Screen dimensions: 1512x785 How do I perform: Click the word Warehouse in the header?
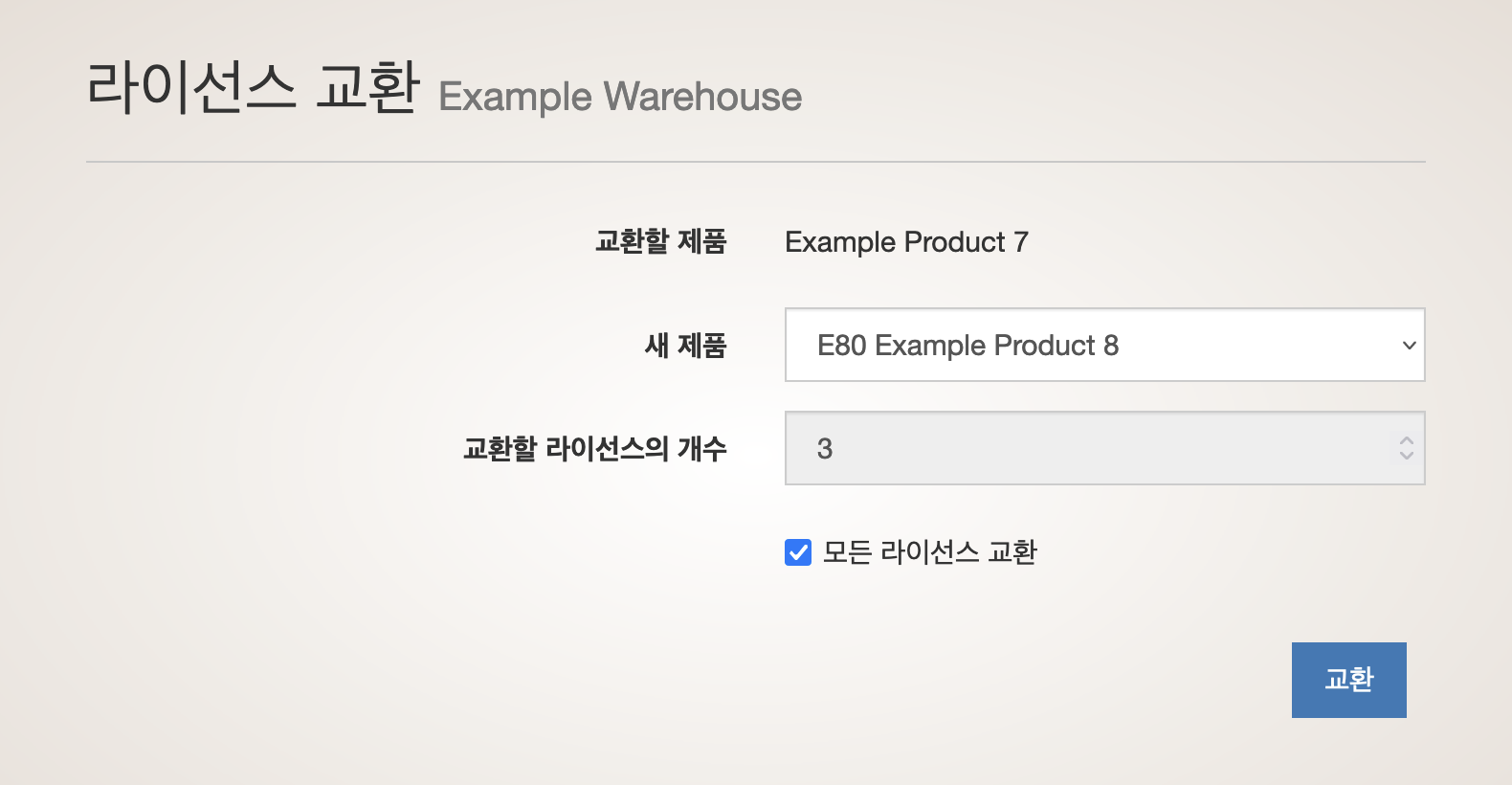702,97
